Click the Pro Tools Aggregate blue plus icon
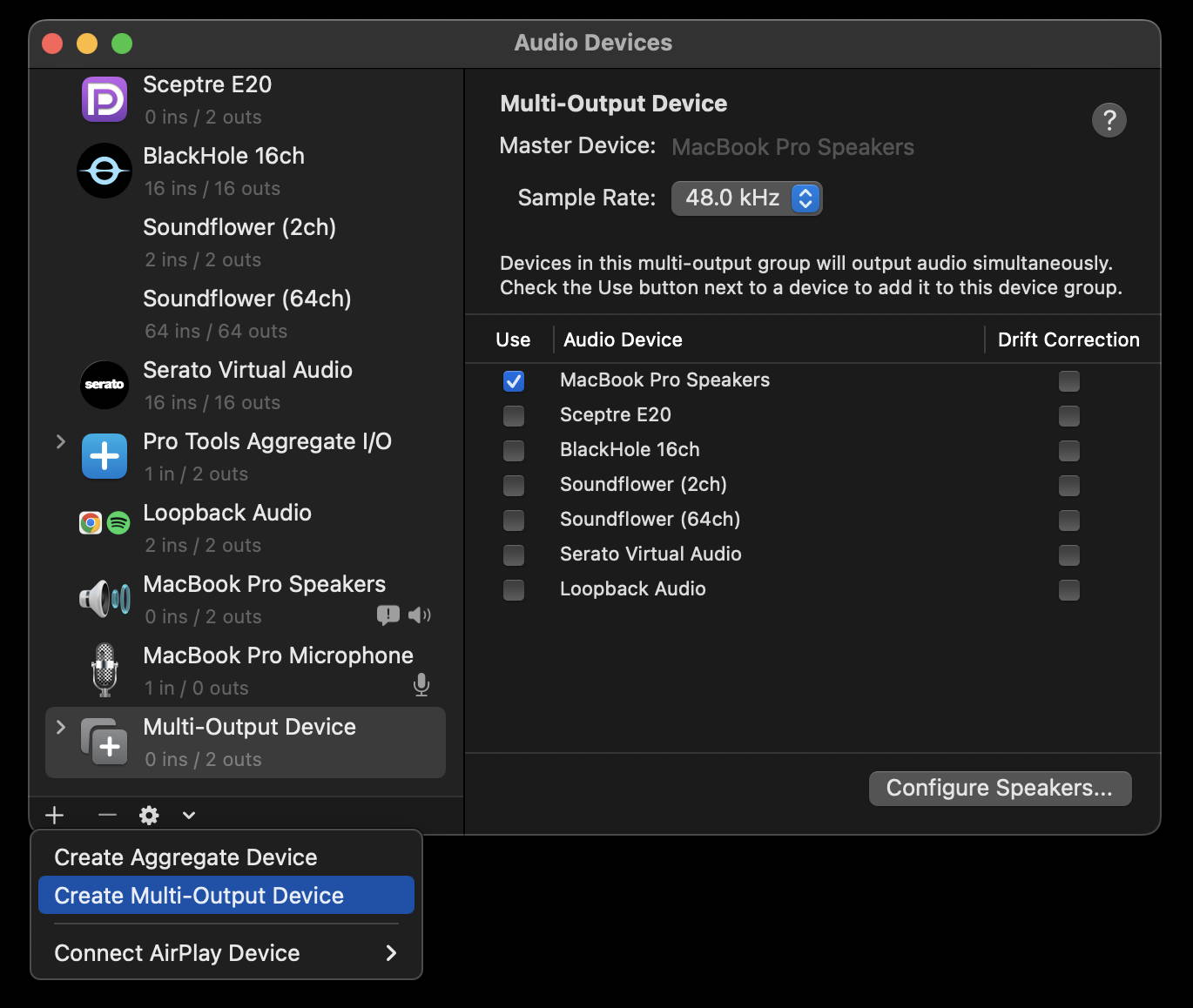The height and width of the screenshot is (1008, 1193). 104,456
